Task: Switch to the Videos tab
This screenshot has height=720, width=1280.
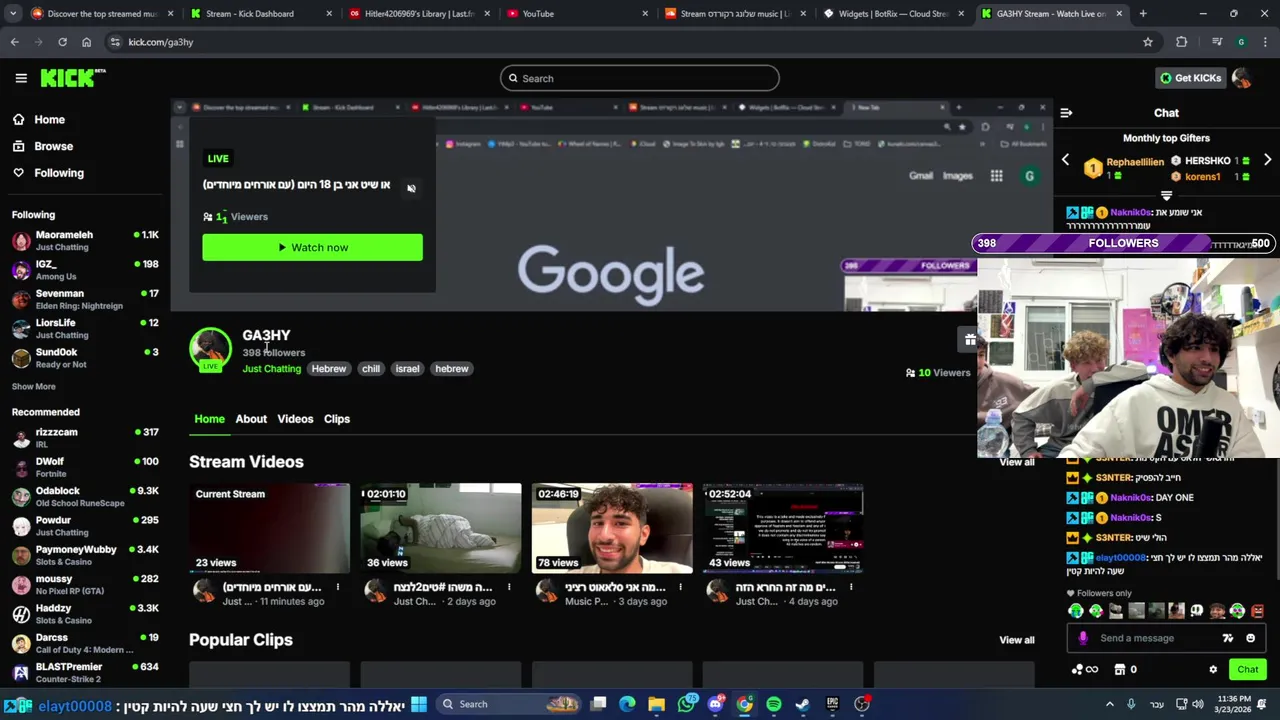Action: click(x=295, y=419)
